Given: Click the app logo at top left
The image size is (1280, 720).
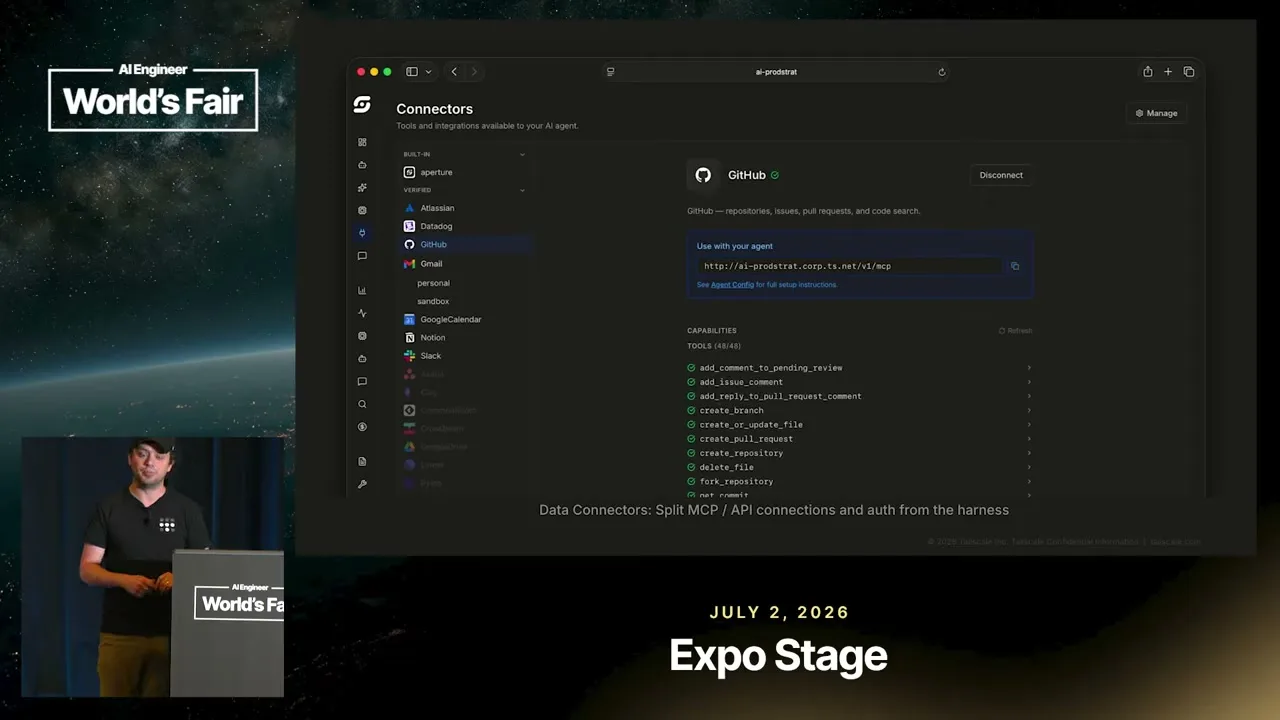Looking at the screenshot, I should pos(362,105).
